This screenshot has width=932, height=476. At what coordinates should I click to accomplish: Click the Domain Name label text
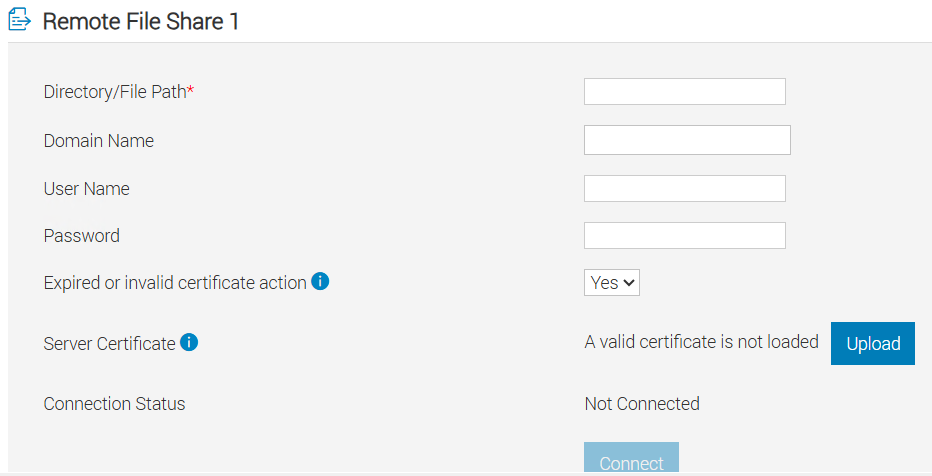pyautogui.click(x=99, y=141)
